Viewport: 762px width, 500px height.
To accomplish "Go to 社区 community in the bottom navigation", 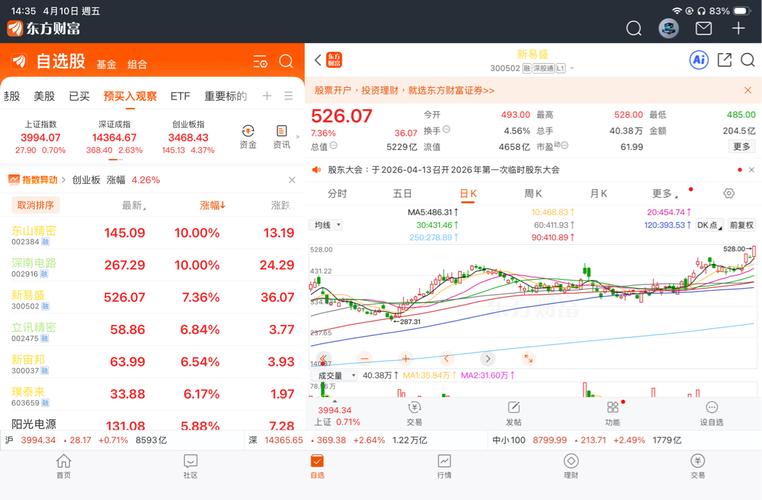I will tap(190, 466).
